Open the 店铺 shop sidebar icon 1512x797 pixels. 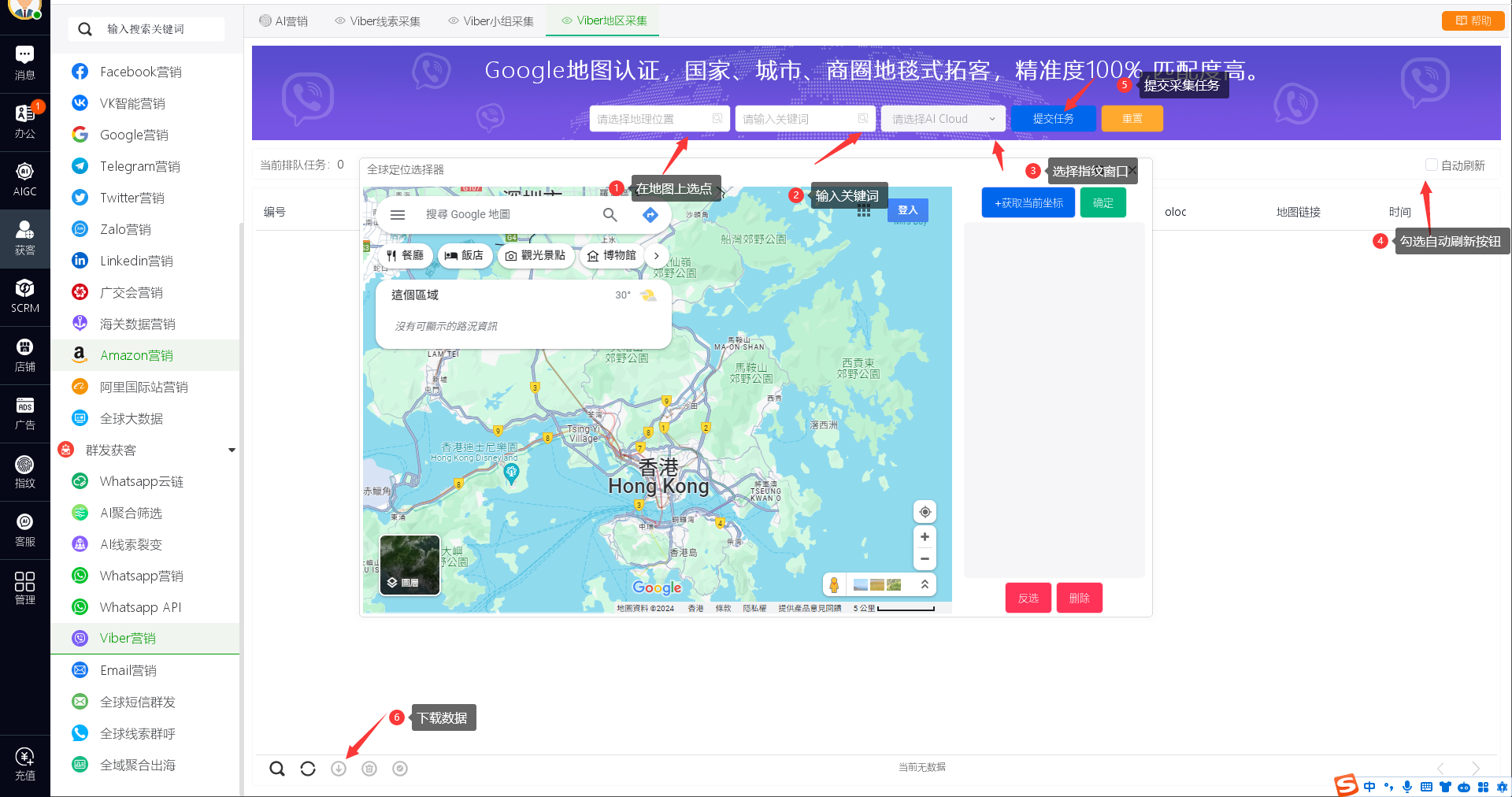[x=24, y=354]
